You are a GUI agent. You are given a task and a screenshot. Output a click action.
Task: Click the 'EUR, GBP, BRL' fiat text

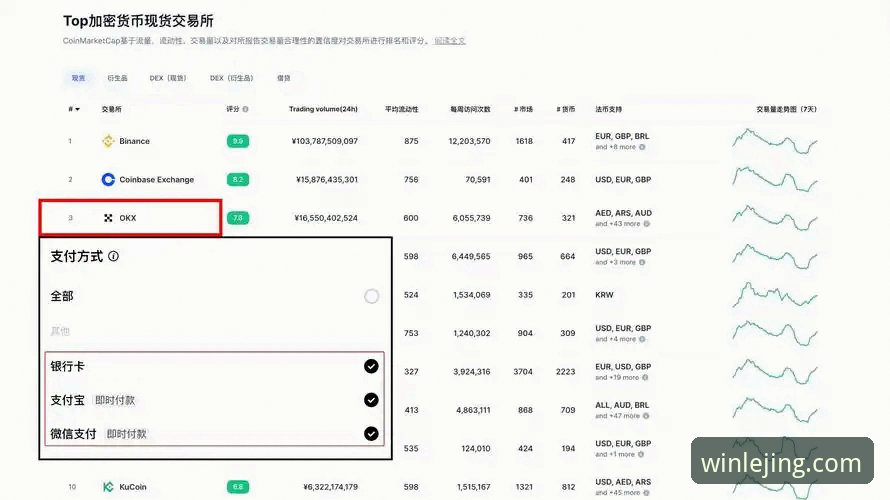622,136
